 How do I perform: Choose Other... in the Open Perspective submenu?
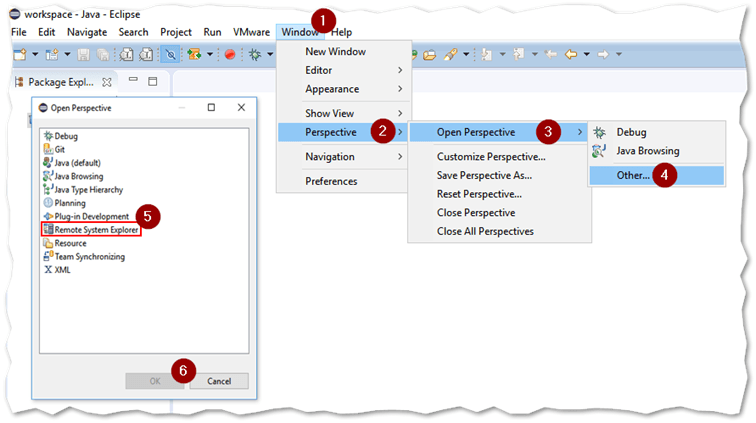657,176
